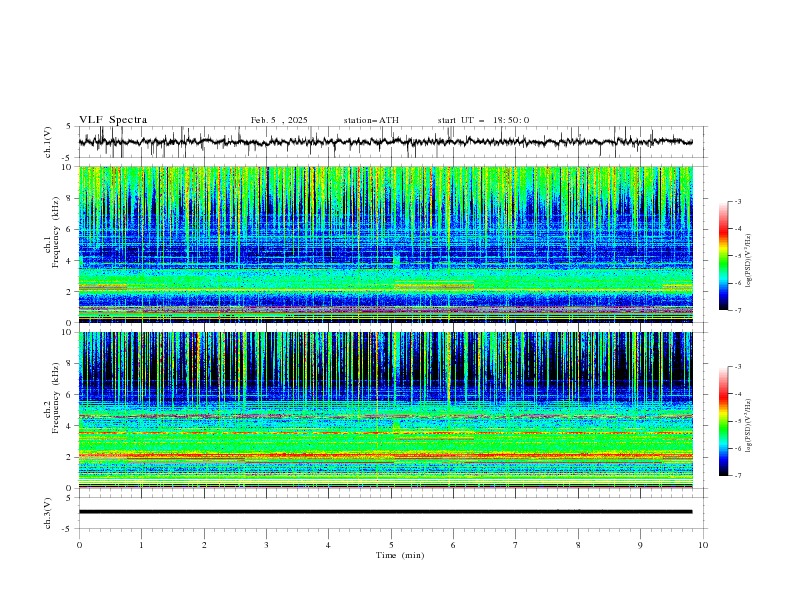
Task: Click the "ch.3(V)" axis label
Action: pos(48,513)
